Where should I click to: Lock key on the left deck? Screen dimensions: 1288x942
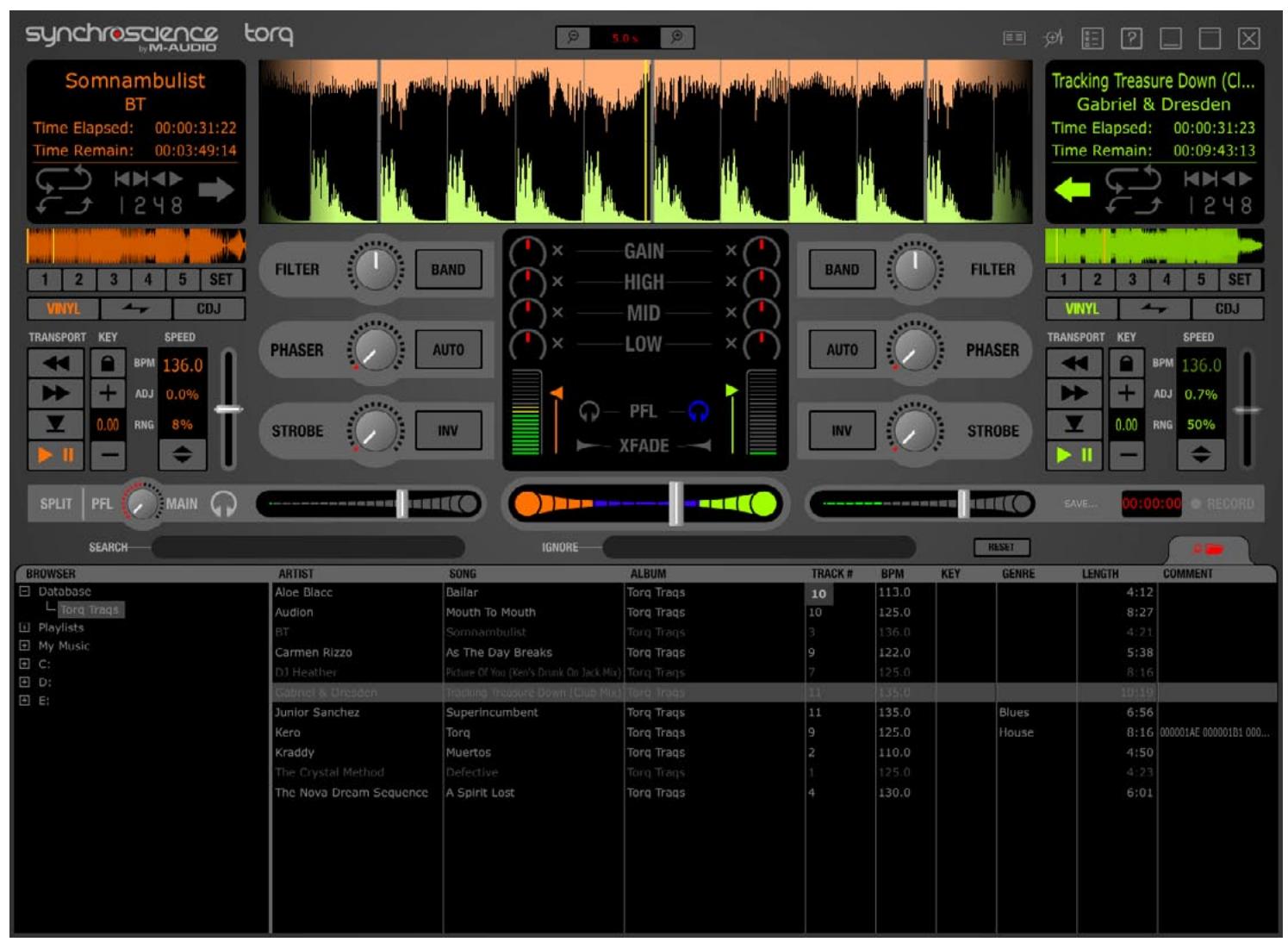(108, 363)
